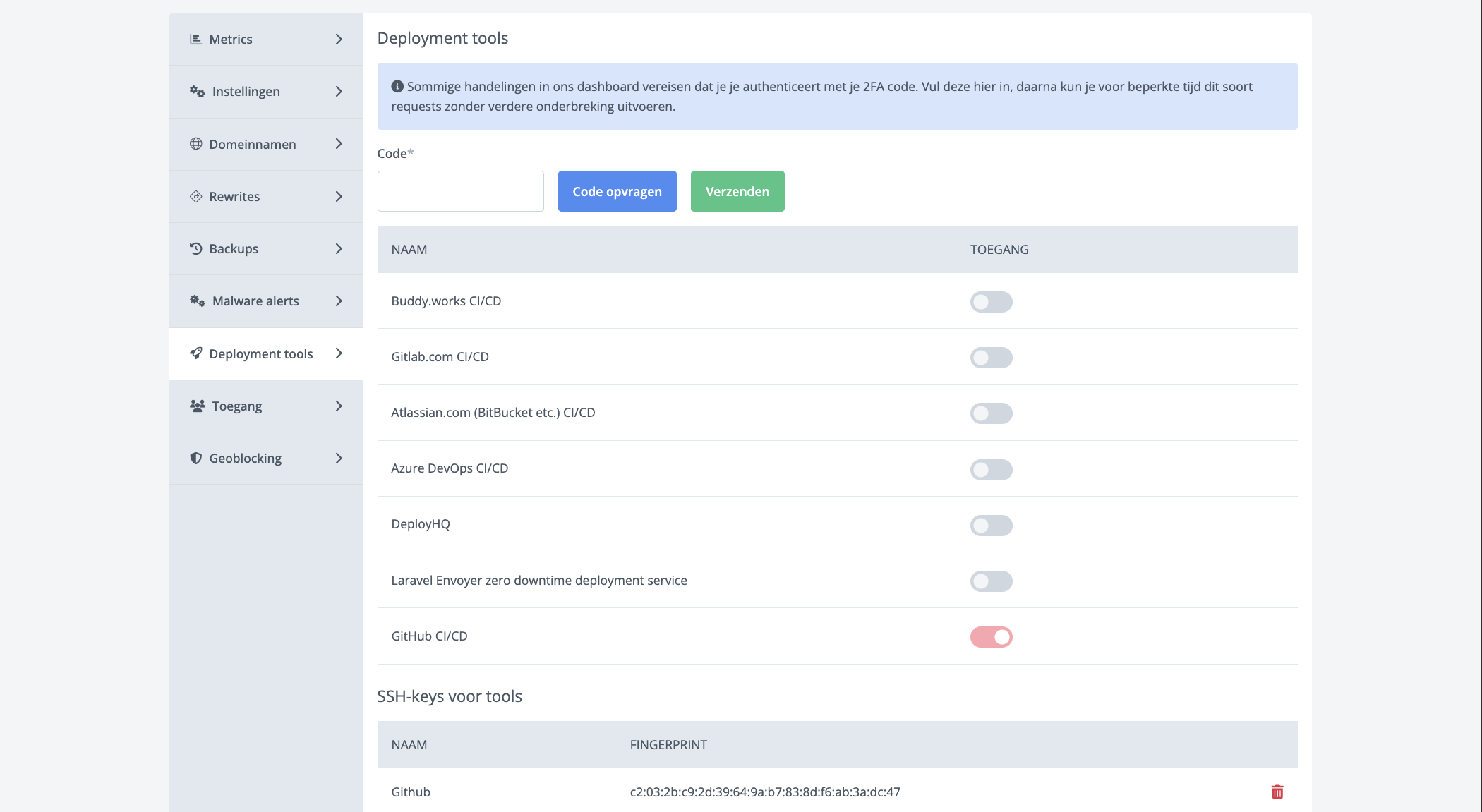Click the Rewrites diamond icon

click(195, 196)
